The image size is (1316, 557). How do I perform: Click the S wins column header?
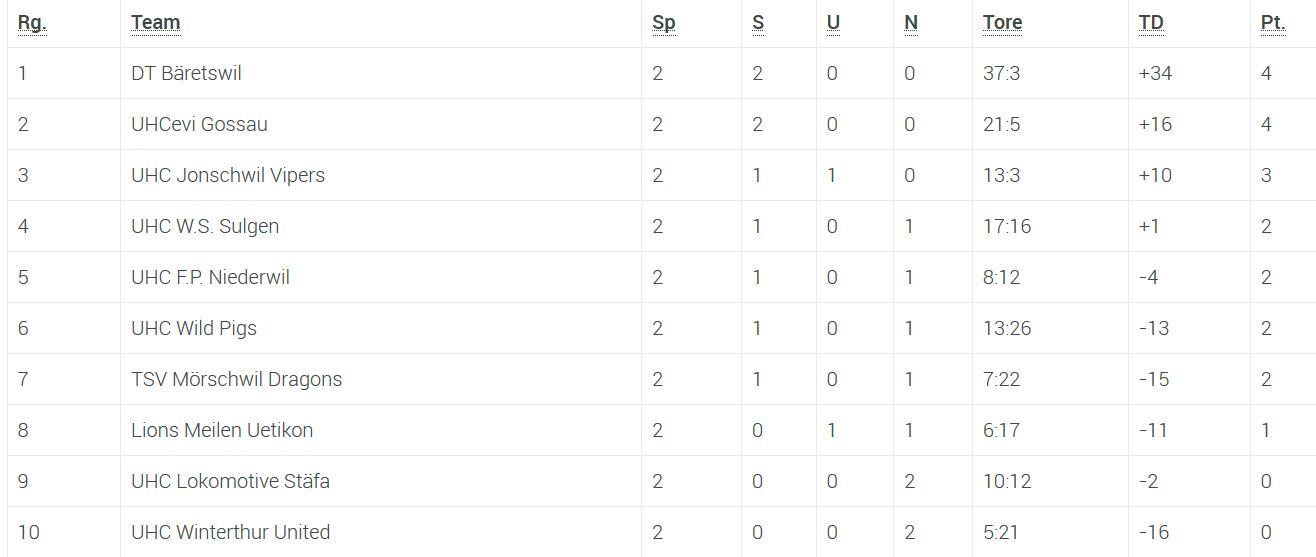point(758,23)
